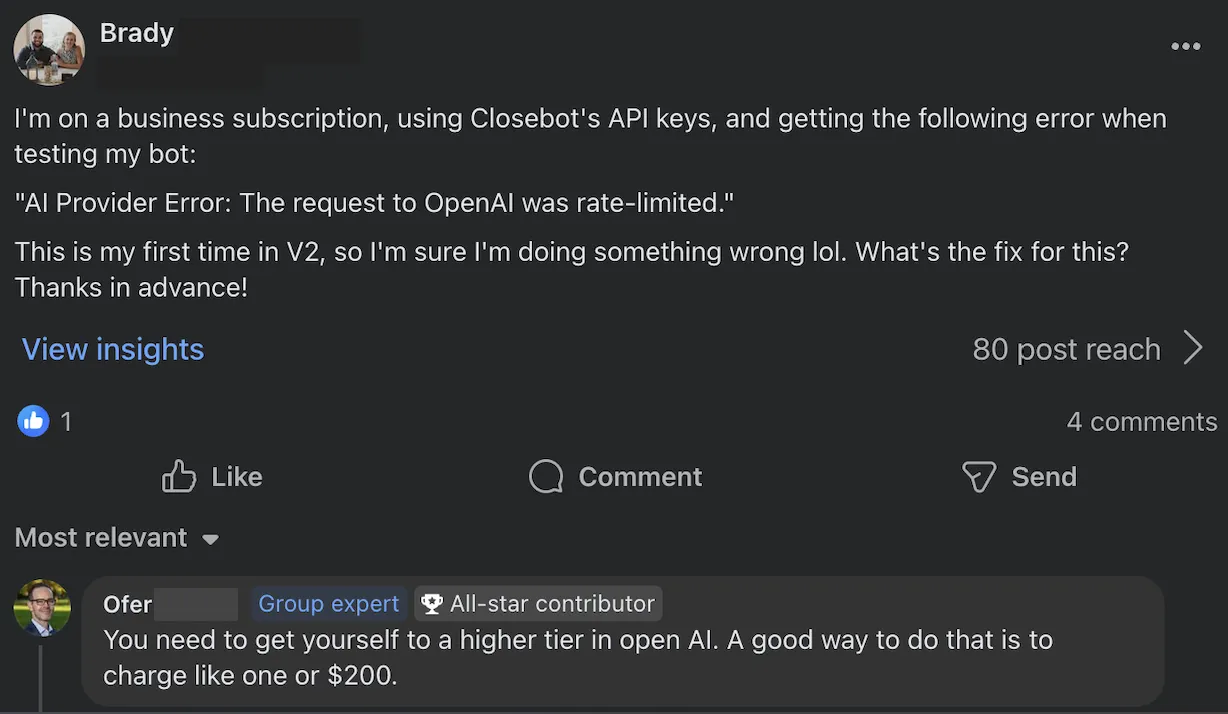Select Brady's name on the post

point(136,32)
